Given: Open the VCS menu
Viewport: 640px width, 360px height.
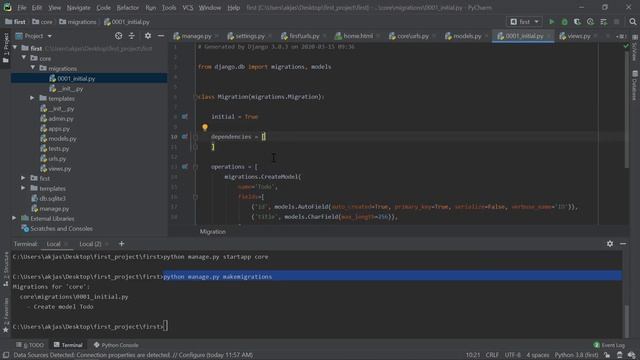Looking at the screenshot, I should click(x=188, y=8).
